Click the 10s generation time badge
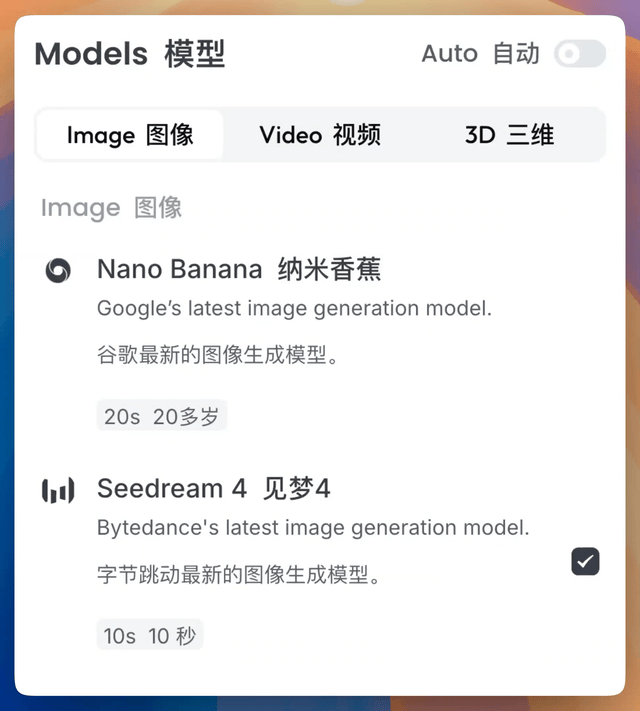Viewport: 640px width, 711px height. (x=150, y=636)
